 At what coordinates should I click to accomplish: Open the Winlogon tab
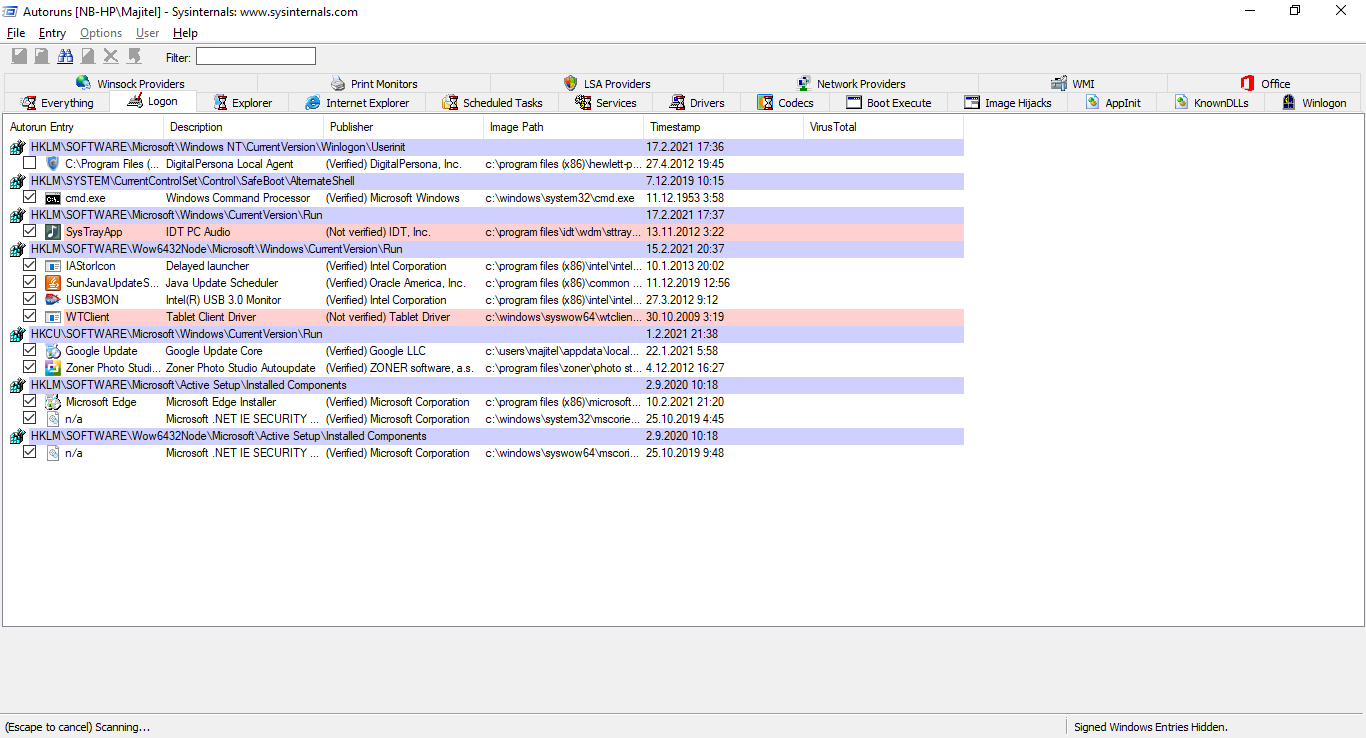1313,103
